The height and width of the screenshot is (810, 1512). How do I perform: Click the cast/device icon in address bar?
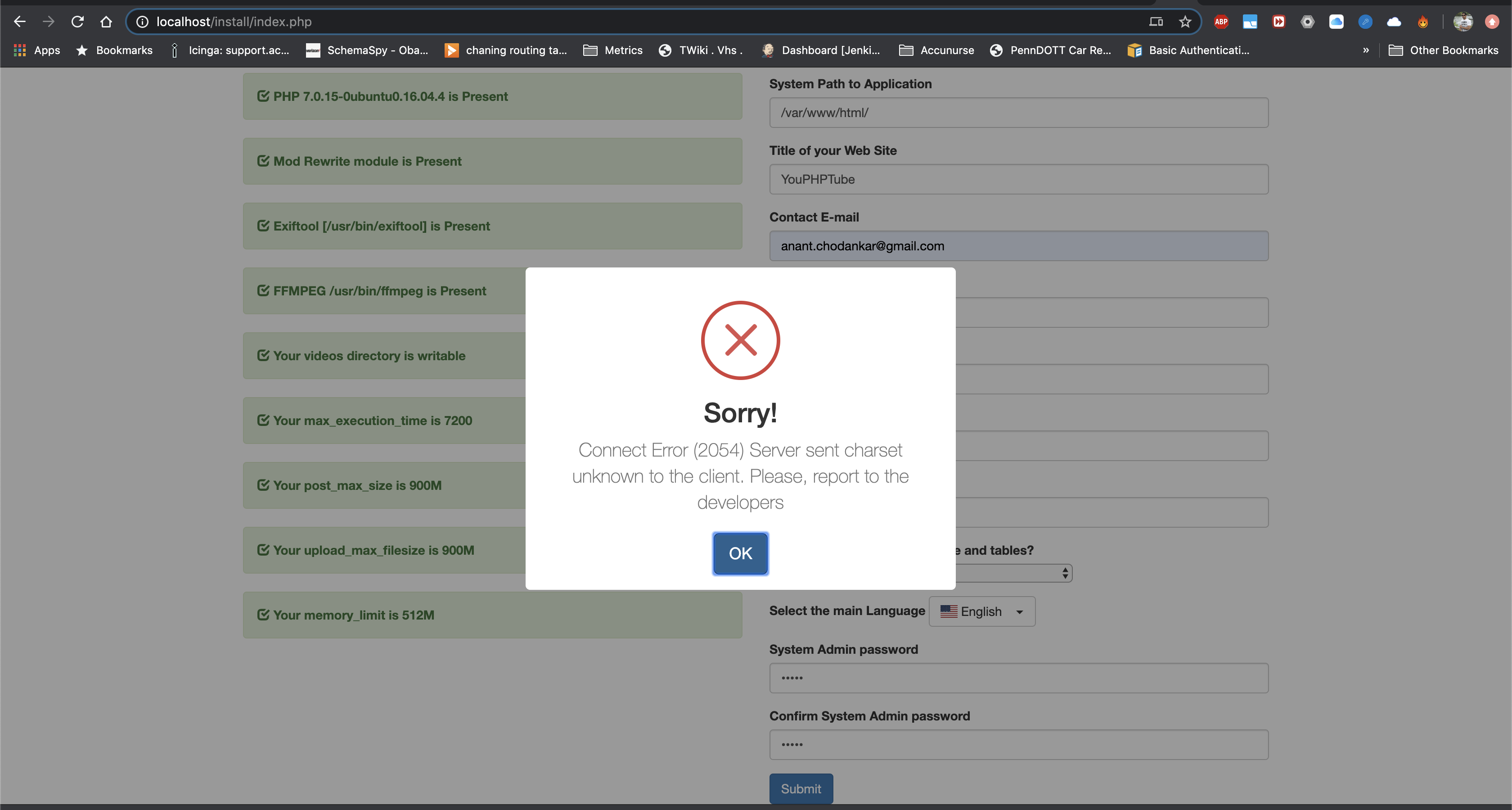pyautogui.click(x=1156, y=22)
